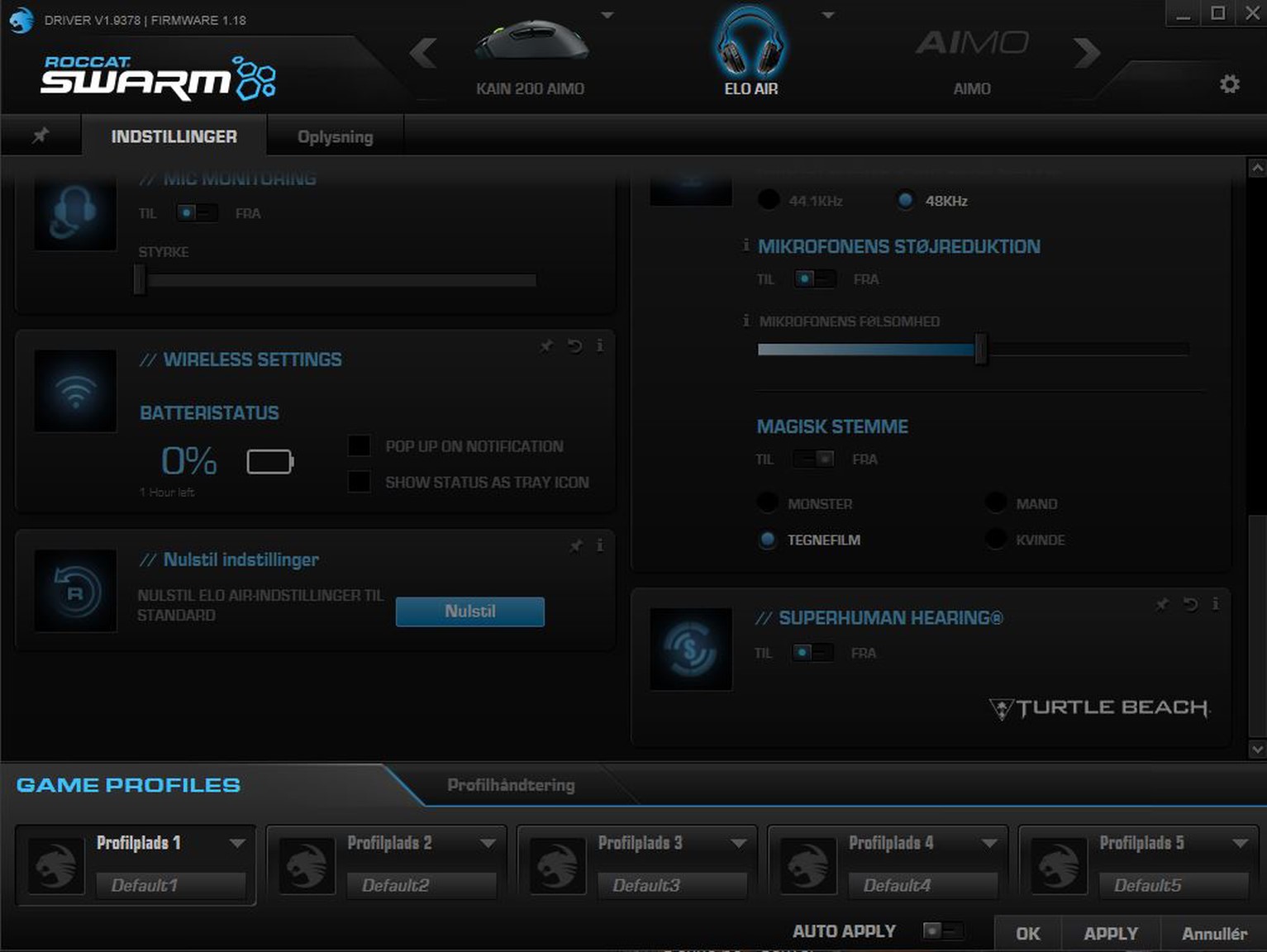The image size is (1267, 952).
Task: Toggle Mikrofonens støjreduktion switch
Action: point(814,279)
